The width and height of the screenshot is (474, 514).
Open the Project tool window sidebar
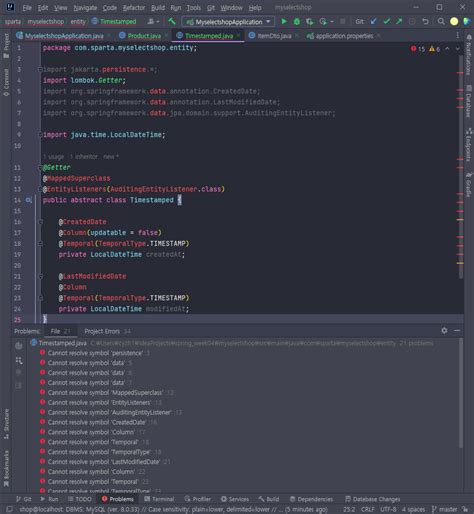pos(6,46)
